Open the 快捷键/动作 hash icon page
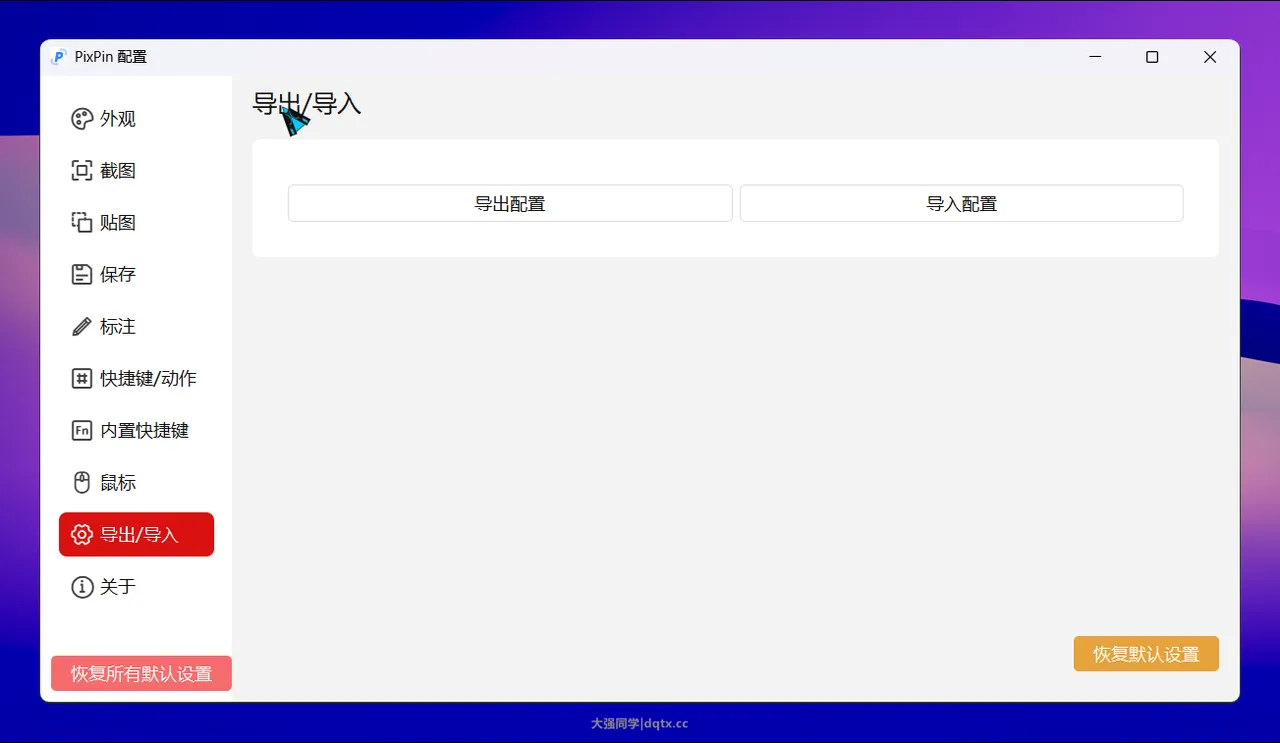The width and height of the screenshot is (1280, 743). click(x=82, y=379)
